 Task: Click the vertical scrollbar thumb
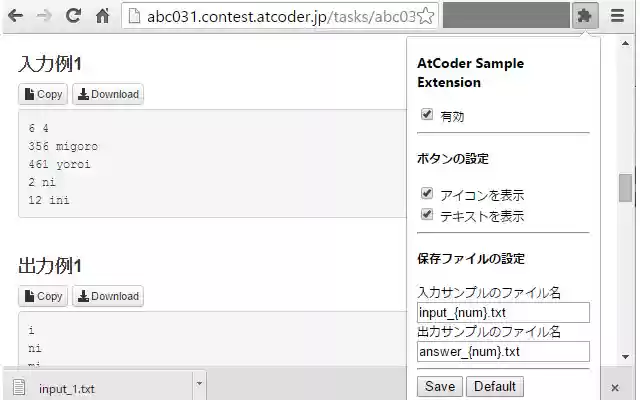tap(625, 188)
